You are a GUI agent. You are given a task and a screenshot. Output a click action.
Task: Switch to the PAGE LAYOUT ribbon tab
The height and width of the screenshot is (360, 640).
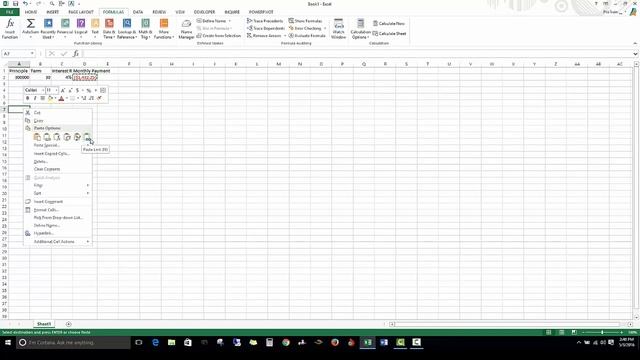[81, 12]
